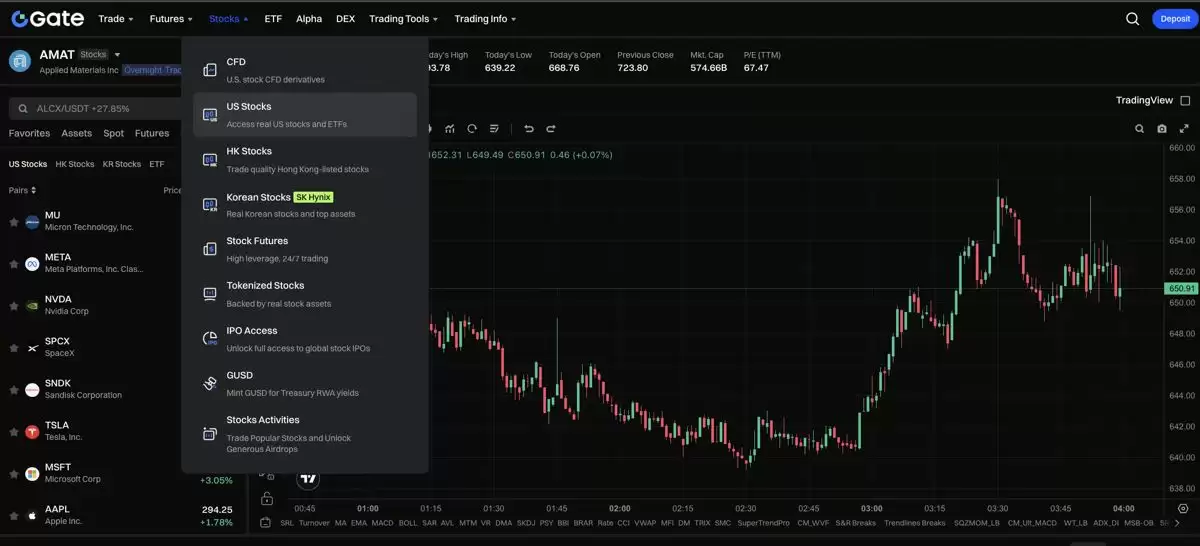This screenshot has width=1200, height=546.
Task: Sort the list by Pairs column
Action: click(x=23, y=190)
